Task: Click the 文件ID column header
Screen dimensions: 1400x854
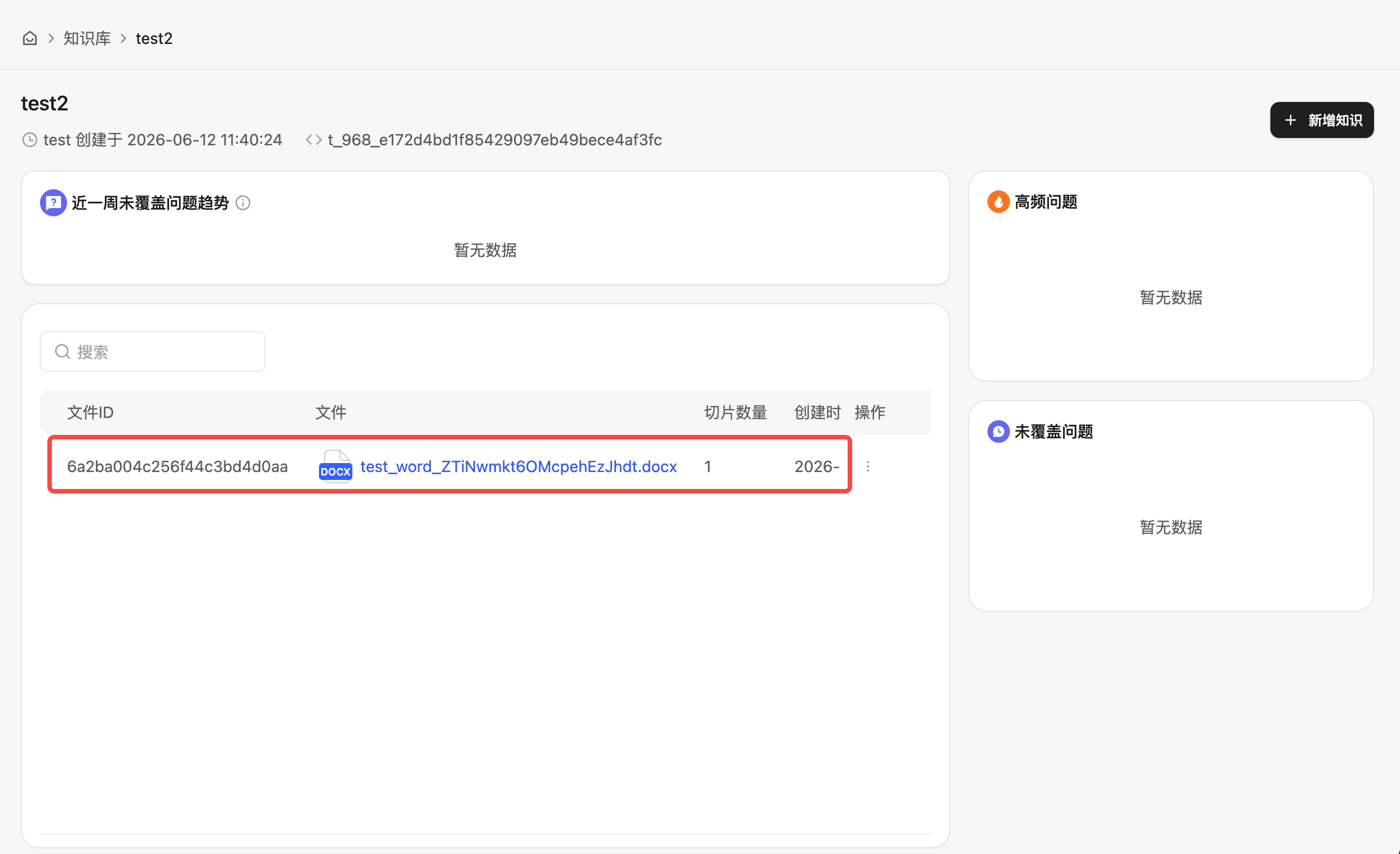Action: (90, 412)
